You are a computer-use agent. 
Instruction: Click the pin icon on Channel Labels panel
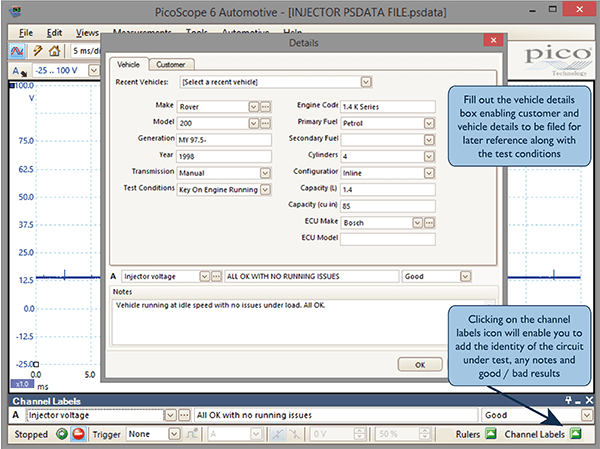(x=568, y=400)
